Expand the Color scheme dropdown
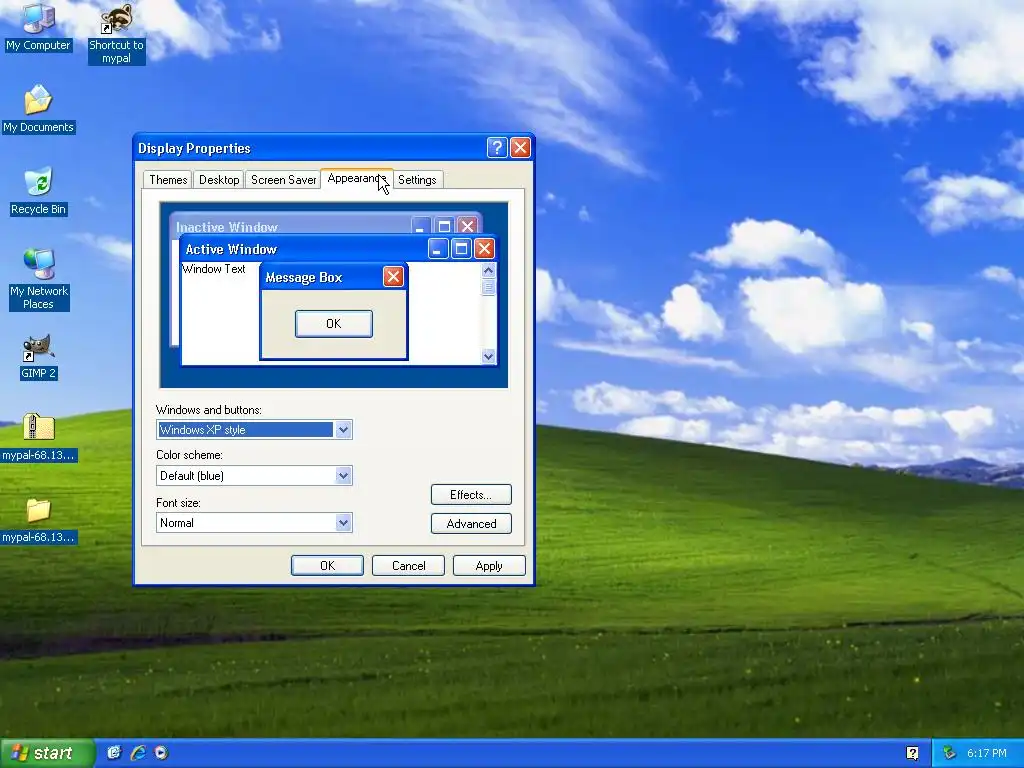 coord(344,475)
